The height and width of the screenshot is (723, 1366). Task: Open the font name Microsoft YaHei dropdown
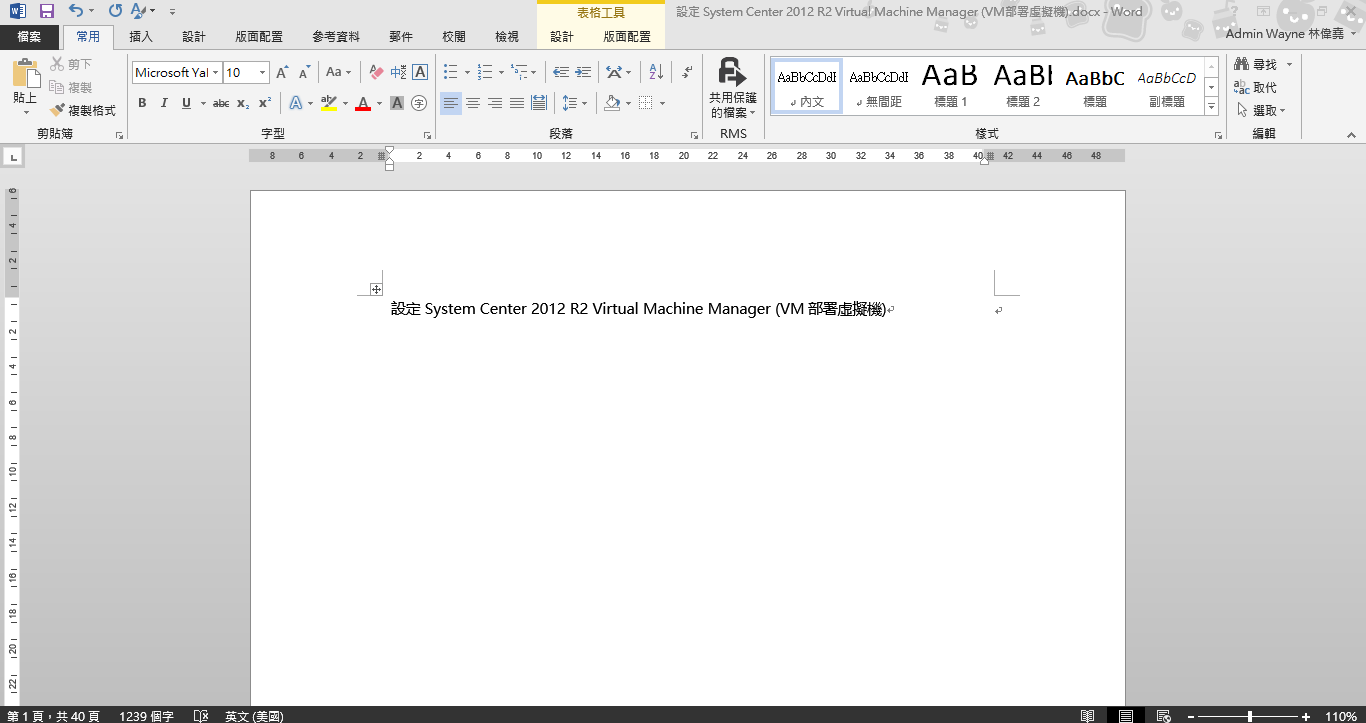pyautogui.click(x=215, y=72)
